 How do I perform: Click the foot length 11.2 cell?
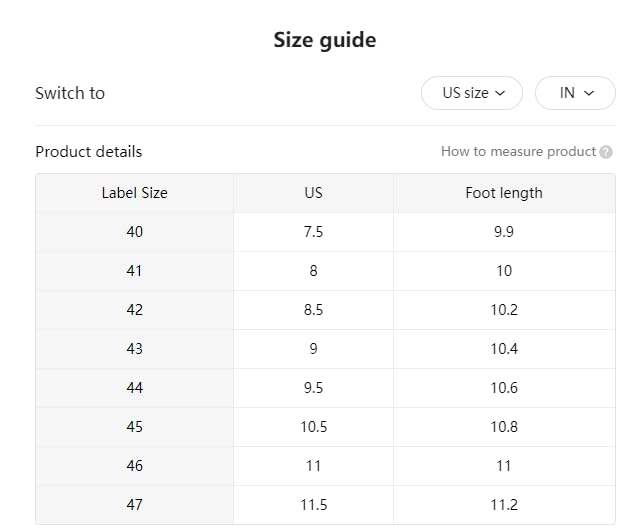[504, 505]
